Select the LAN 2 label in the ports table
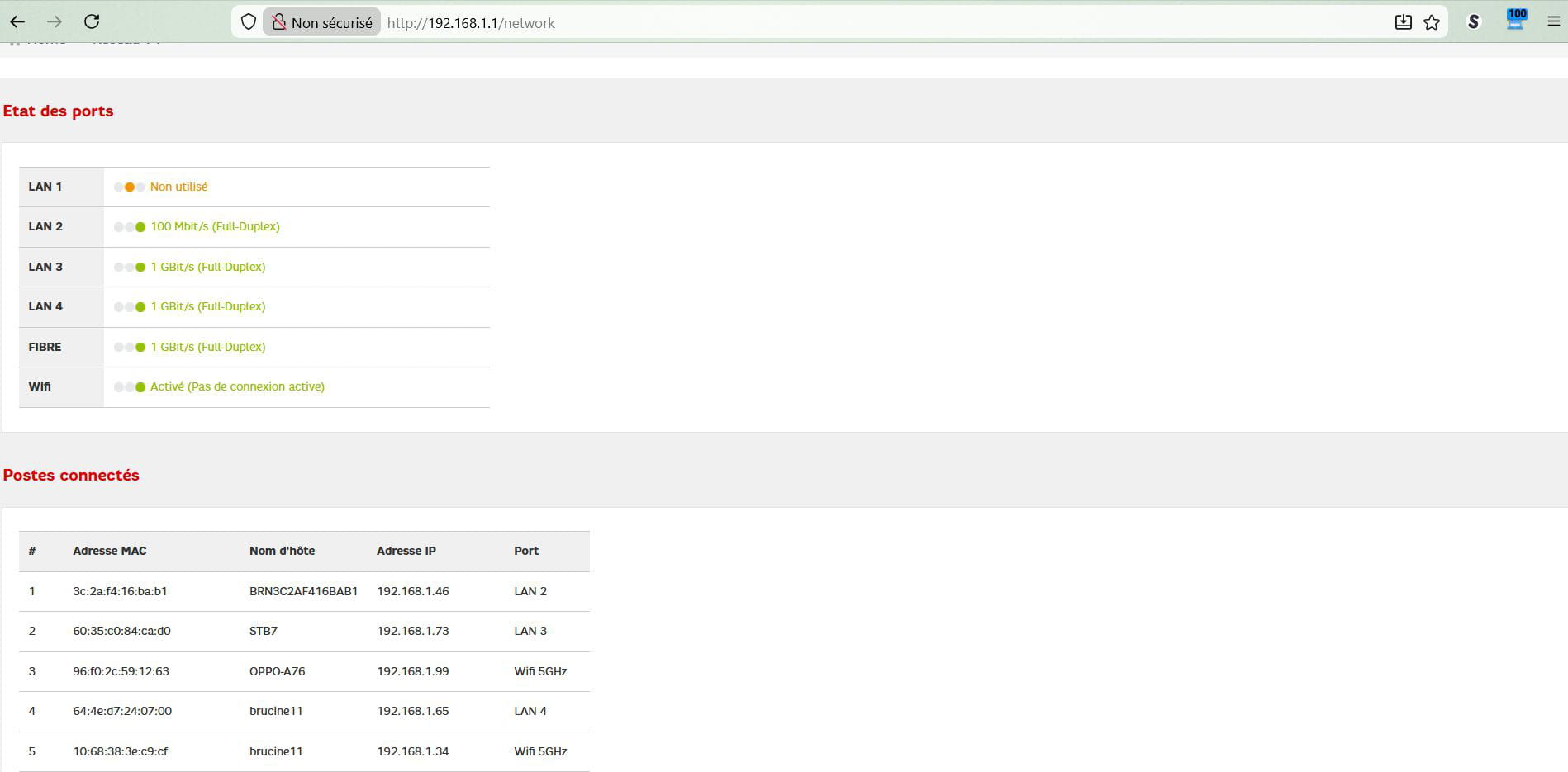This screenshot has height=772, width=1568. 45,226
